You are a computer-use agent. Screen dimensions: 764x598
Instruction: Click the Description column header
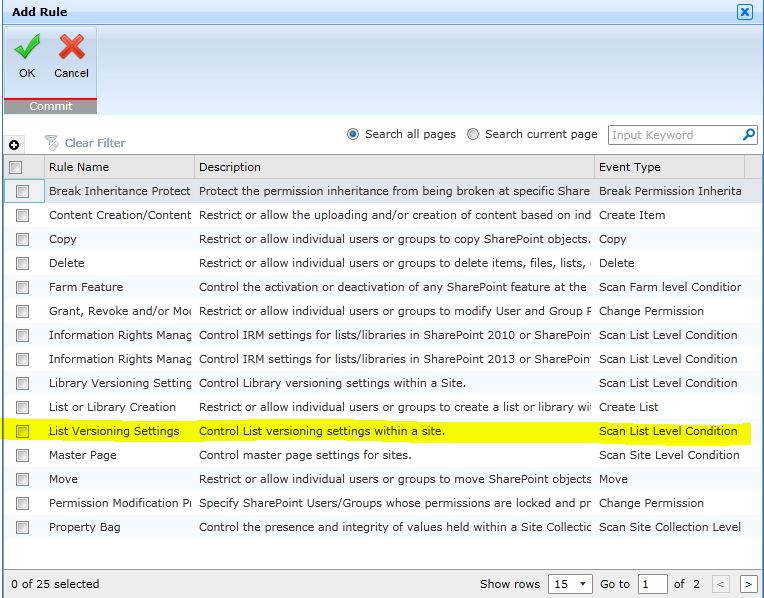[230, 167]
